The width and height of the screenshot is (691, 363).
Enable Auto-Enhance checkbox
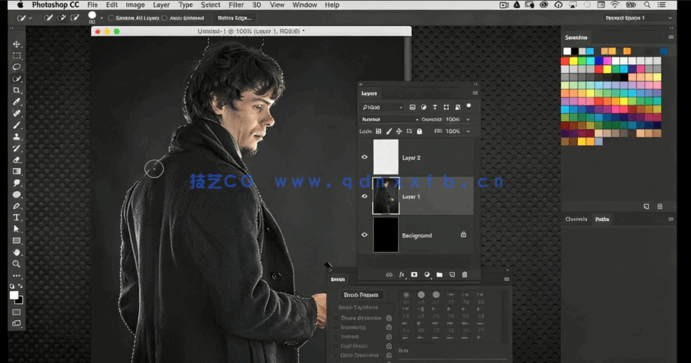(x=164, y=18)
